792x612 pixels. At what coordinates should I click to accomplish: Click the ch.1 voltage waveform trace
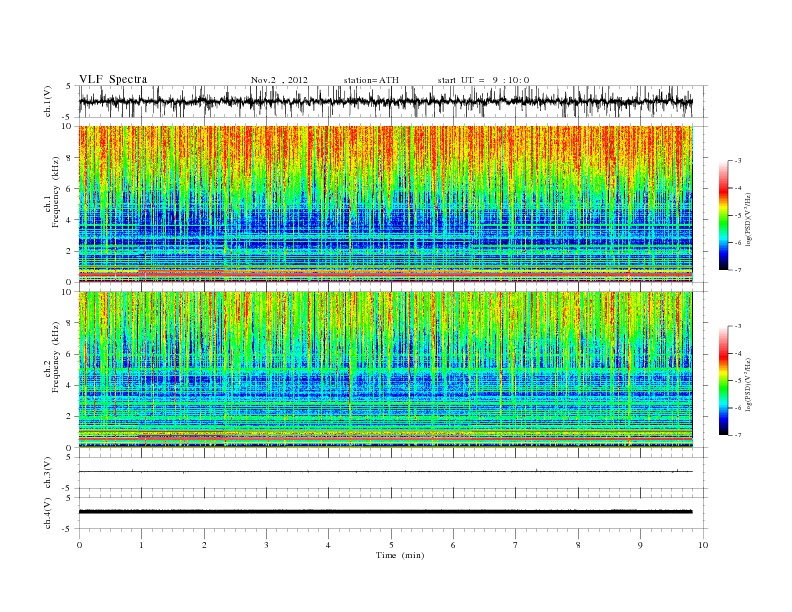tap(386, 101)
